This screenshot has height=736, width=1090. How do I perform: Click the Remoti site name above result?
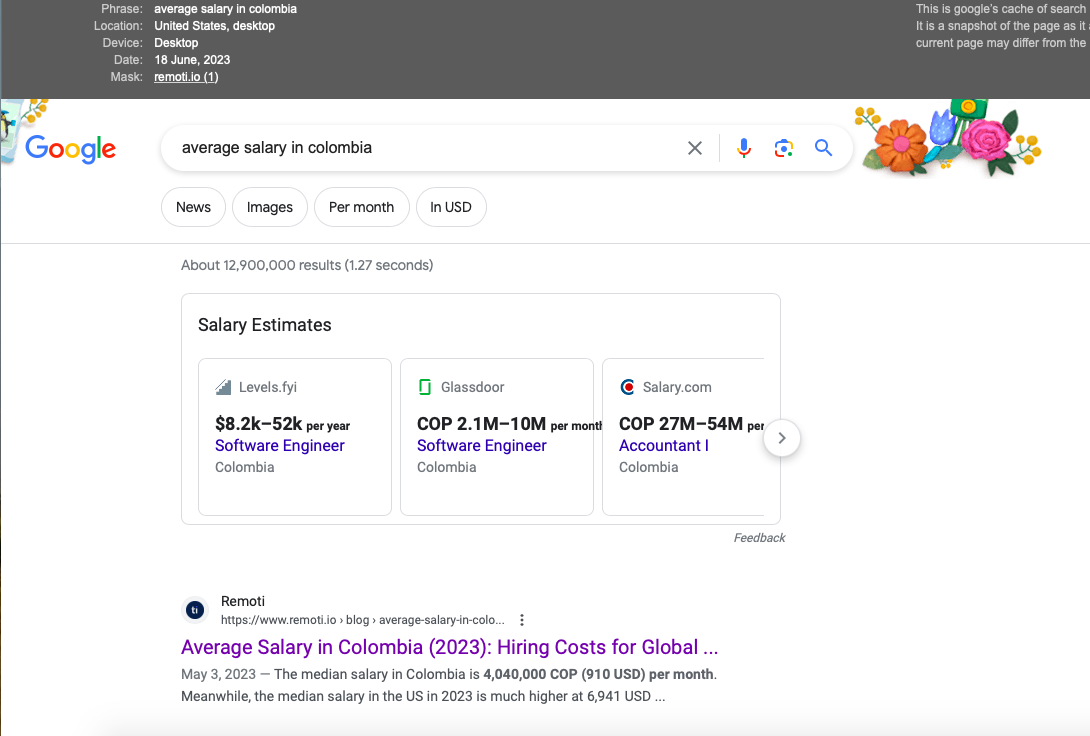[243, 601]
